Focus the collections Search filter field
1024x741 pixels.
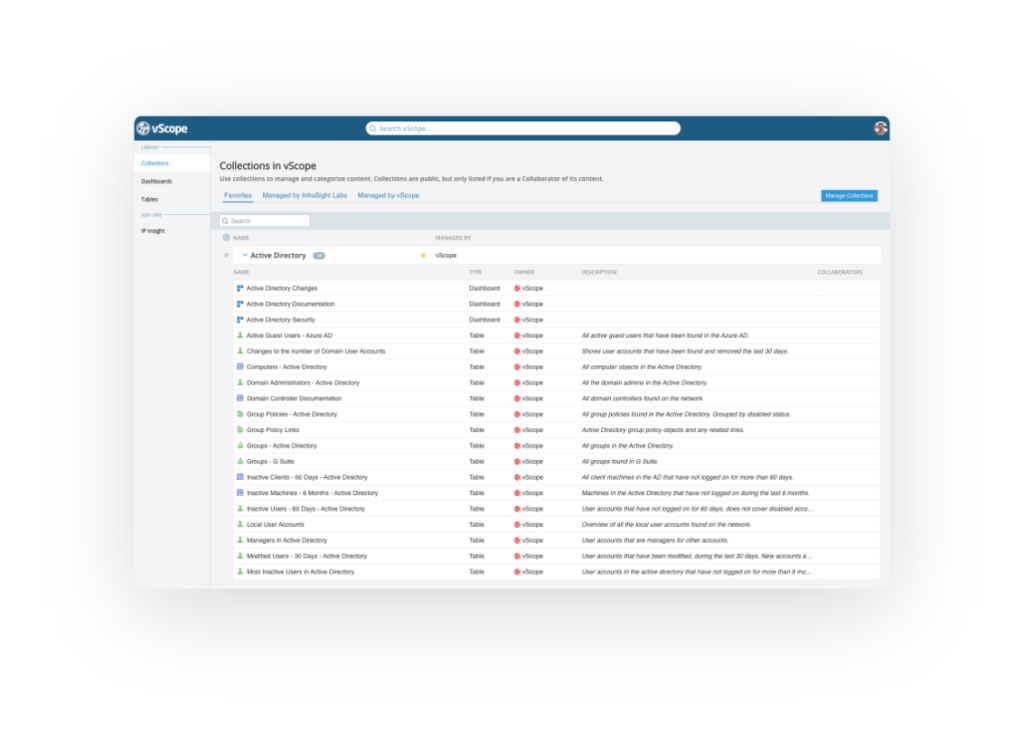[264, 221]
